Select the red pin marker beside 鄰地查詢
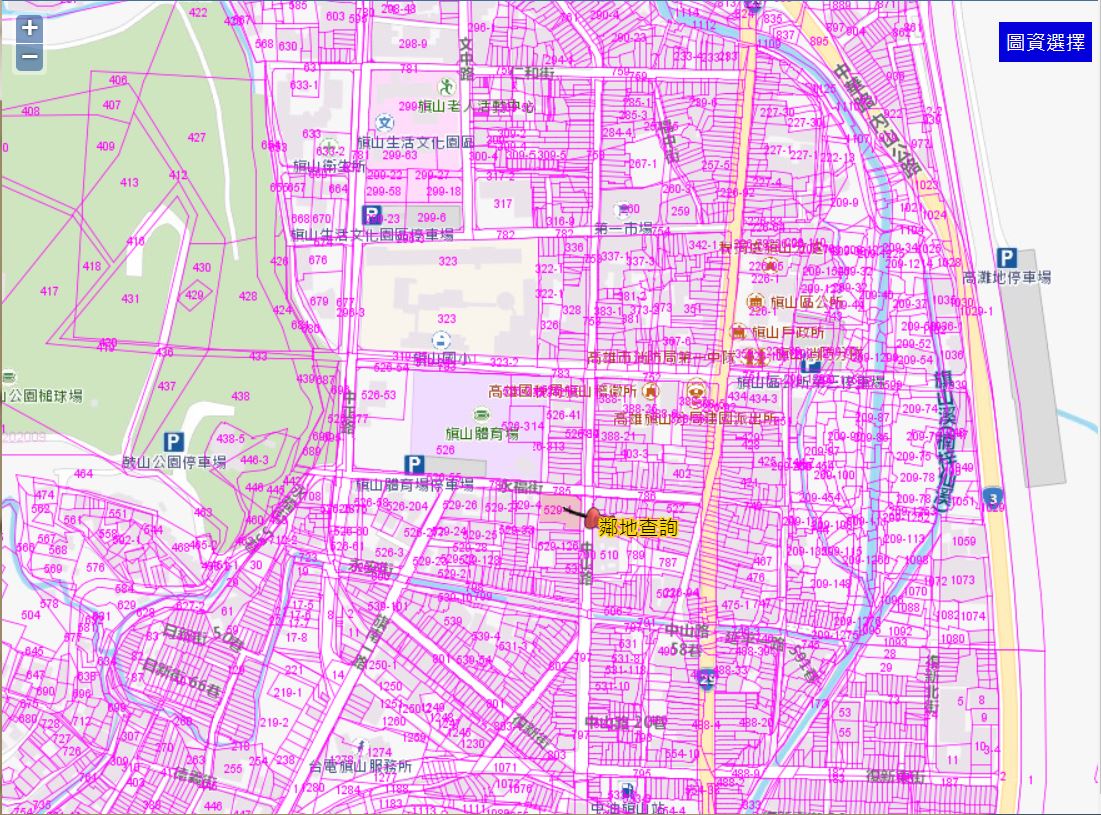Viewport: 1101px width, 815px height. point(591,519)
